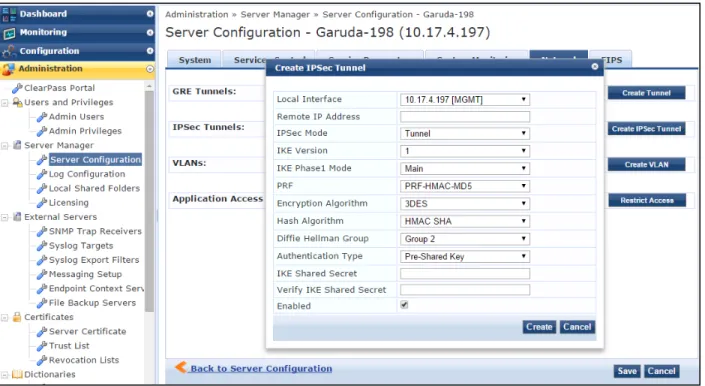Switch to the System tab
The height and width of the screenshot is (386, 705).
[x=195, y=60]
